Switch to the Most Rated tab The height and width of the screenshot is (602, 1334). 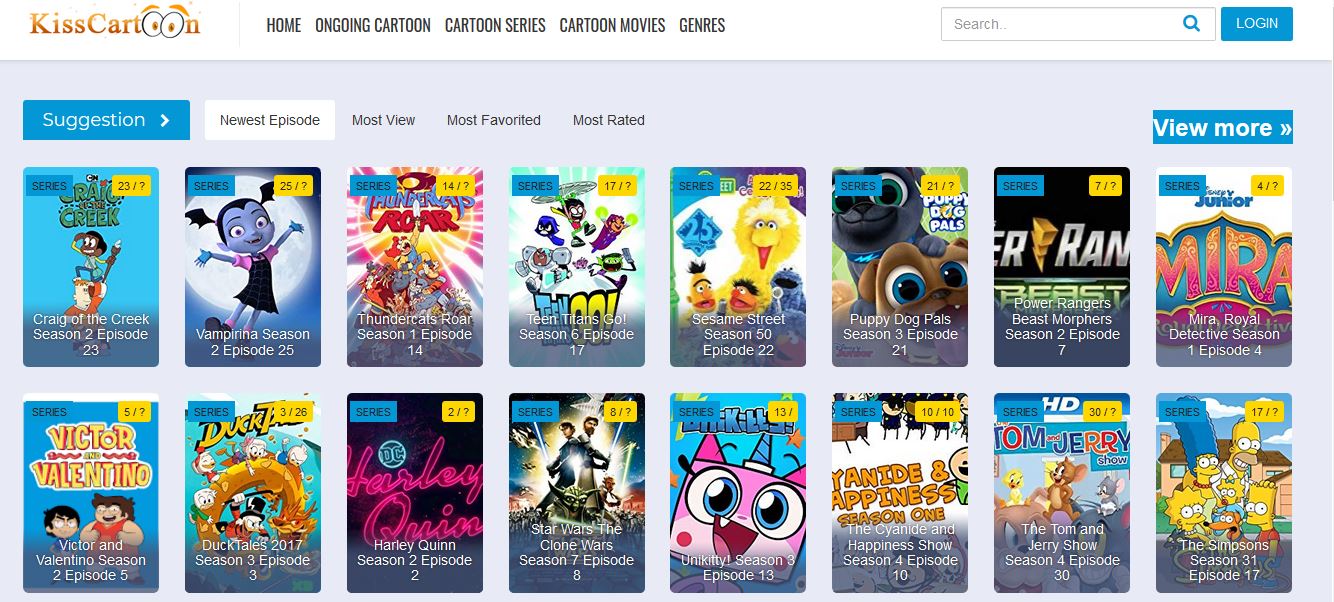pos(609,120)
